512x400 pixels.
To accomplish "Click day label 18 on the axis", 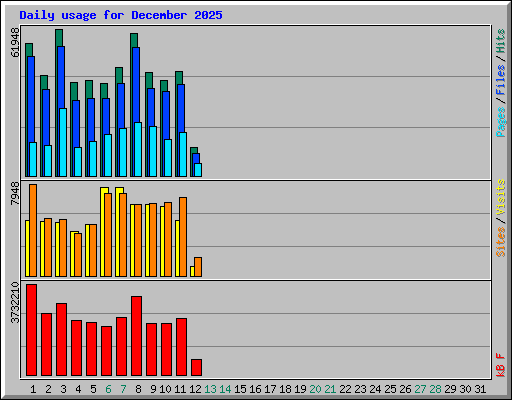I will tap(285, 389).
